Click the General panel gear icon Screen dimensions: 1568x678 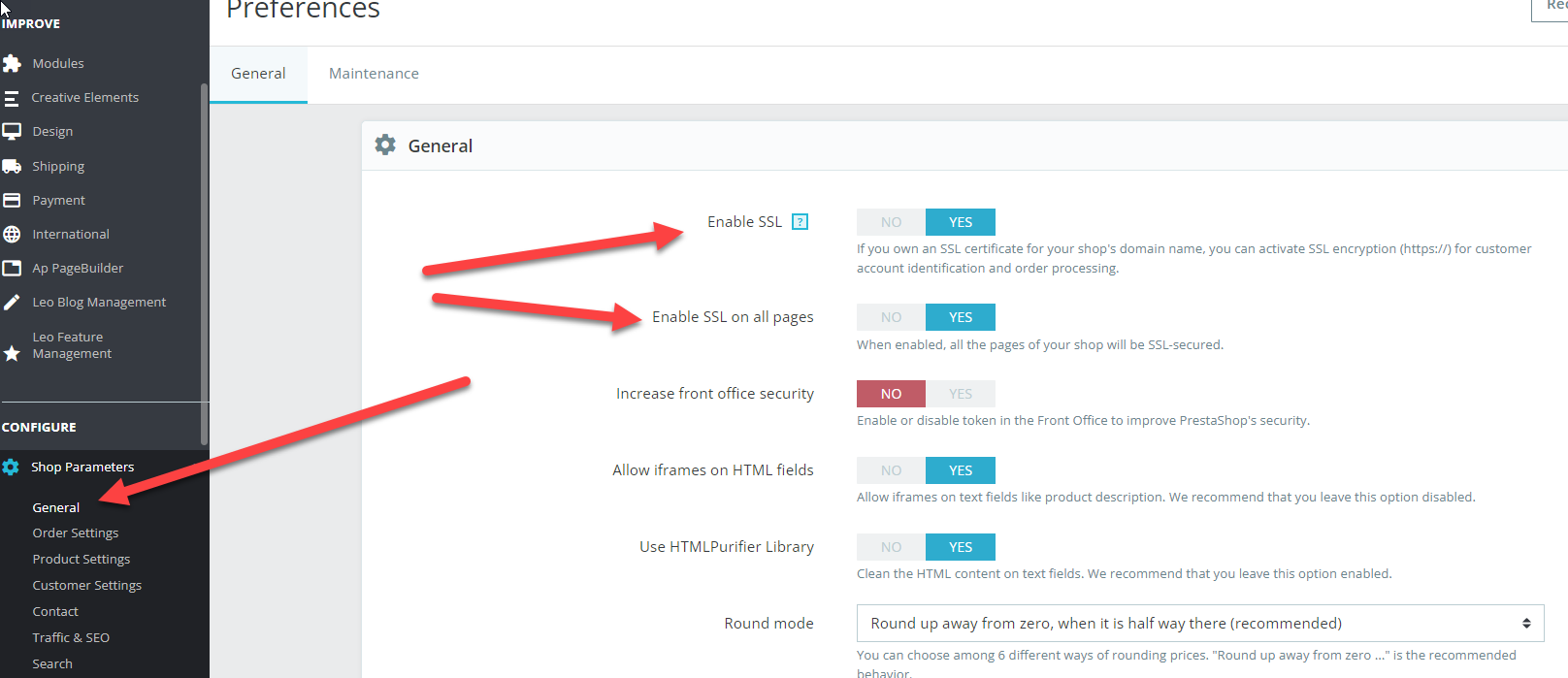pyautogui.click(x=385, y=145)
